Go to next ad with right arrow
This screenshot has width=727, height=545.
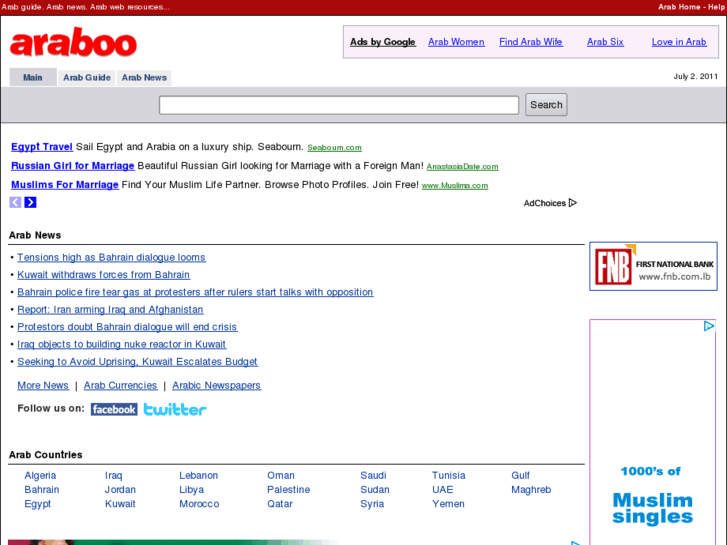[31, 202]
